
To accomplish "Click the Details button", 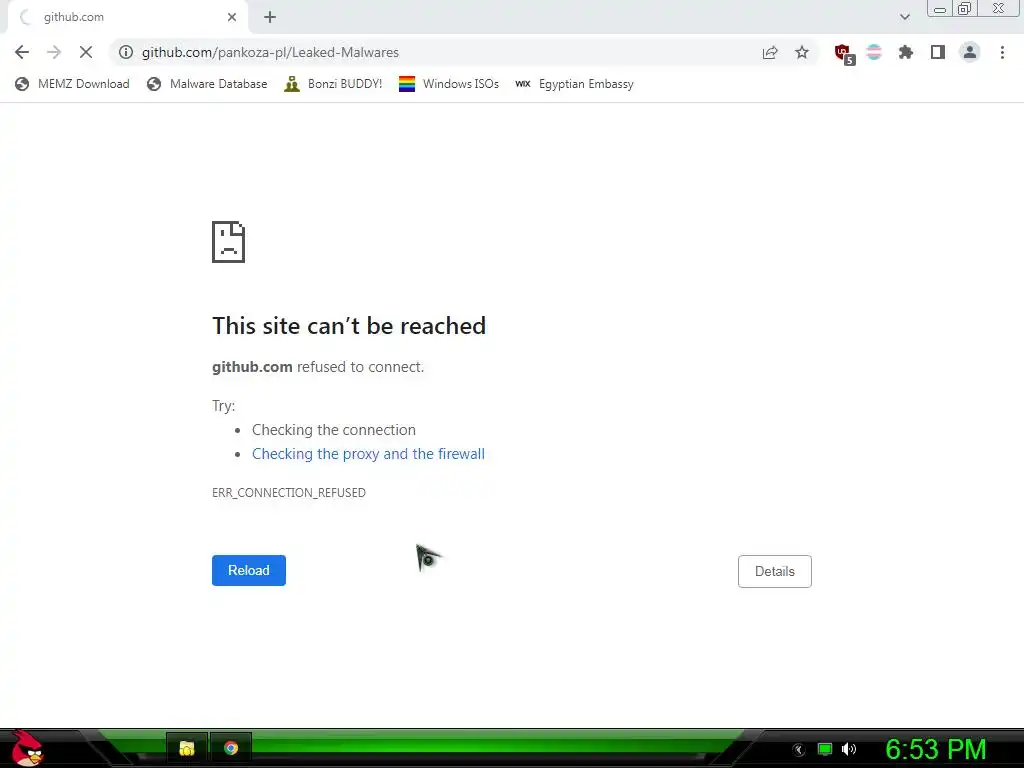I will [775, 571].
